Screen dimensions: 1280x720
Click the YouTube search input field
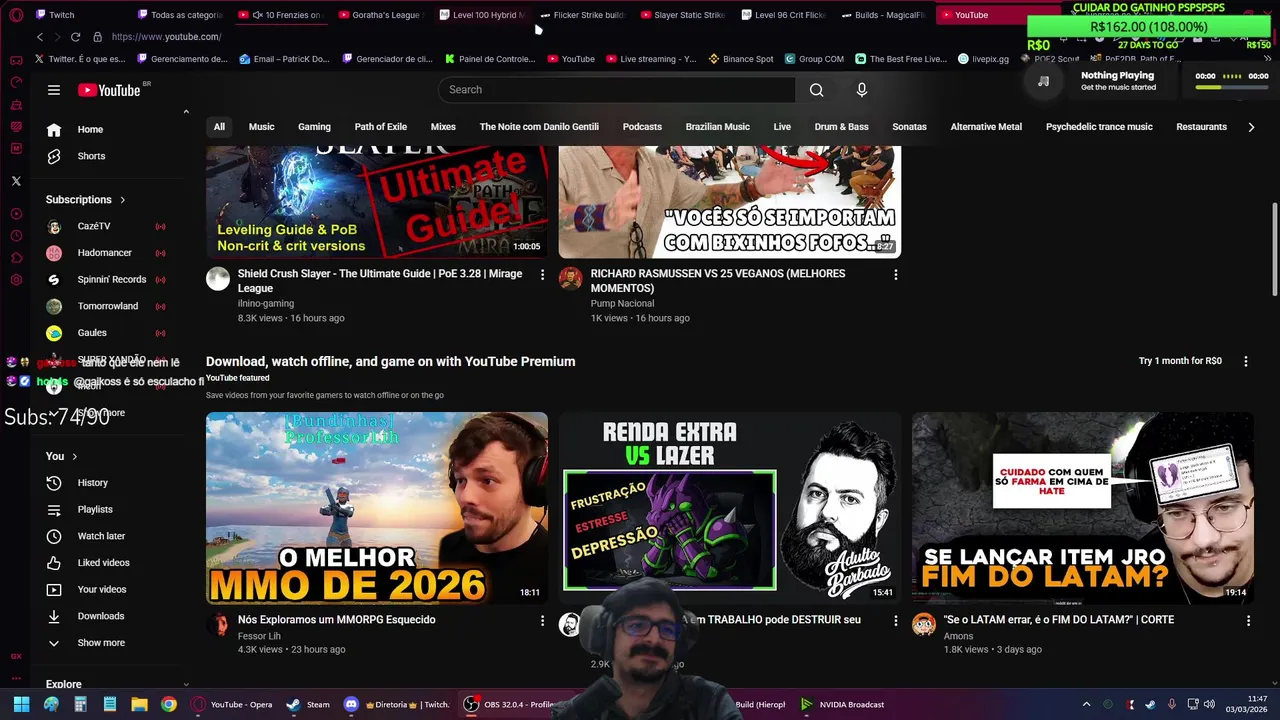pyautogui.click(x=616, y=90)
